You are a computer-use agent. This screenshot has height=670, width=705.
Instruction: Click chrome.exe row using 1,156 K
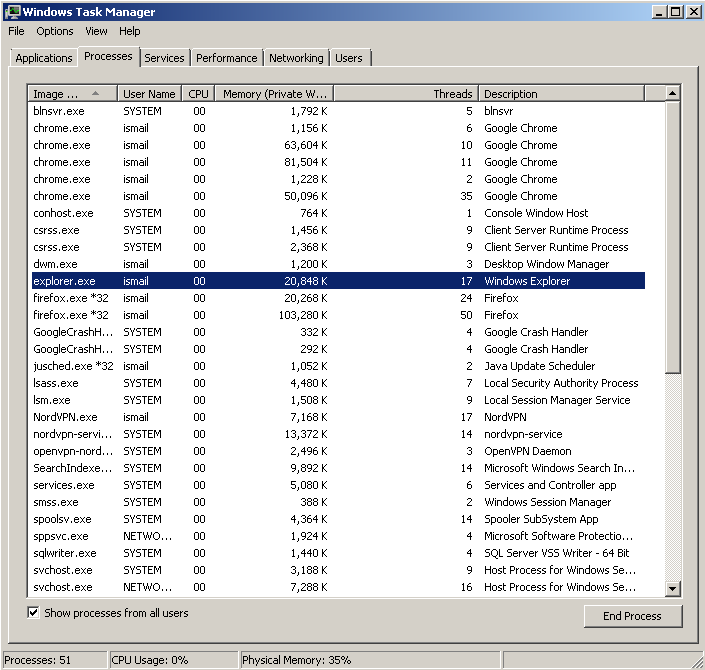(x=338, y=128)
